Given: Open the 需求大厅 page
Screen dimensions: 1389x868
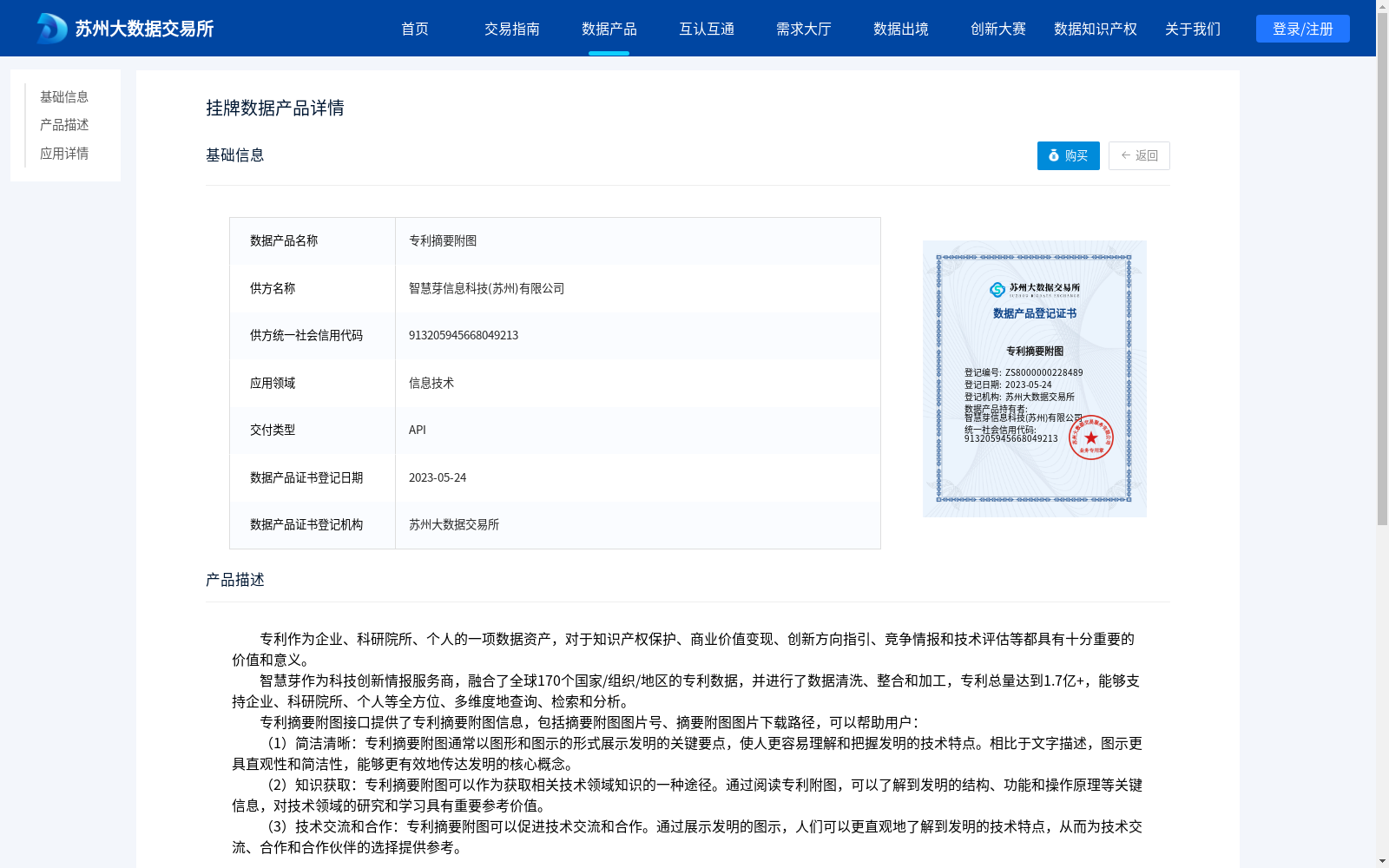Looking at the screenshot, I should click(x=804, y=29).
